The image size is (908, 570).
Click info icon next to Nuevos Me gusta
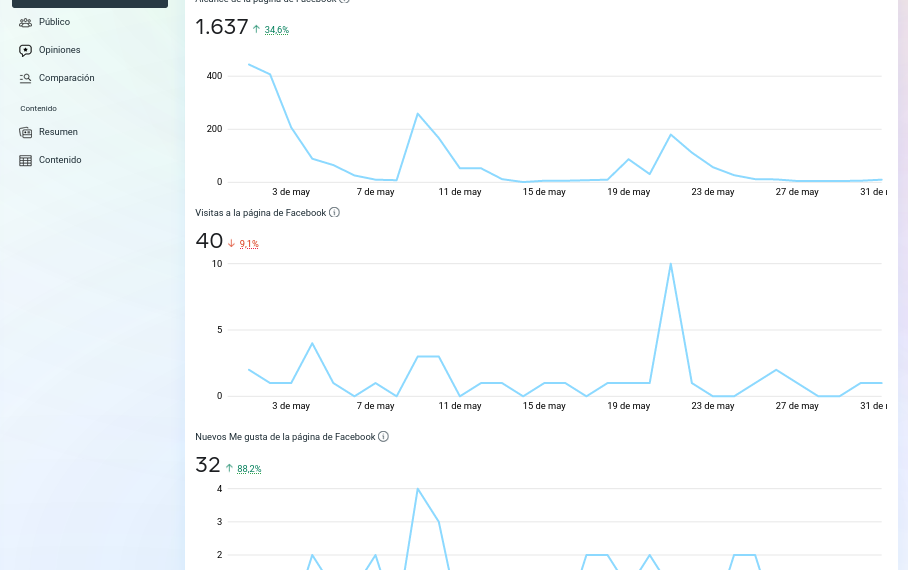[383, 437]
